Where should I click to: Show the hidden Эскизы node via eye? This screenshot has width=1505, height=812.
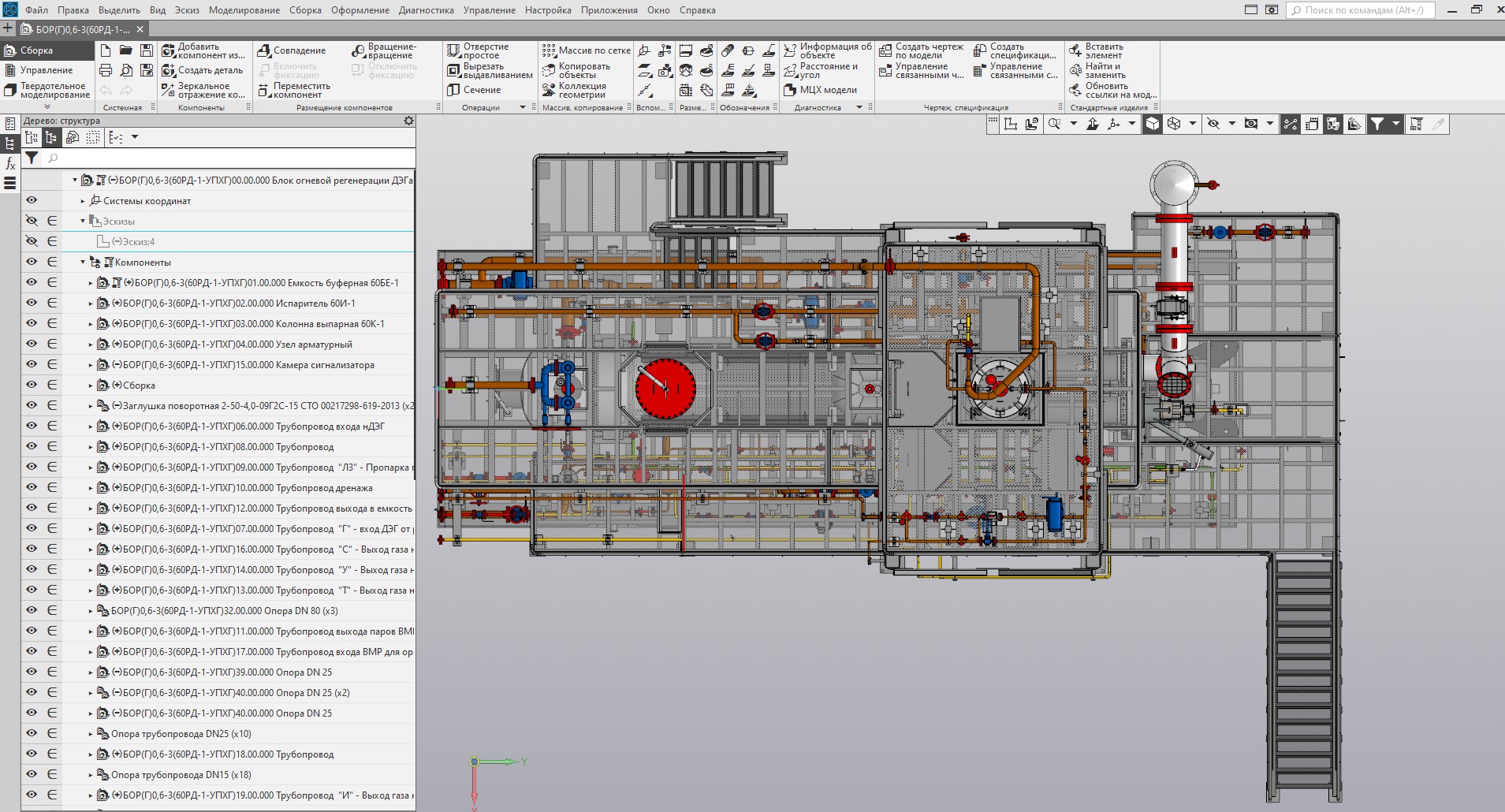(x=32, y=221)
